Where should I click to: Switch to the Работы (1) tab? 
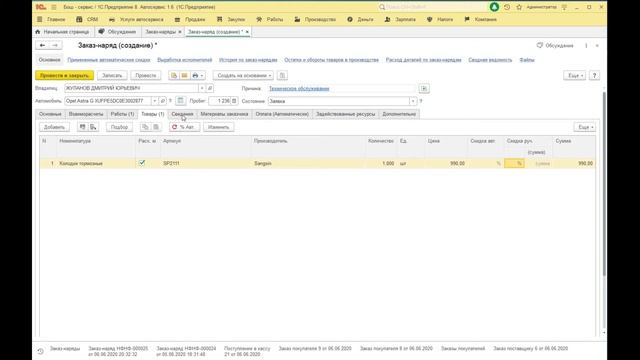click(x=122, y=114)
